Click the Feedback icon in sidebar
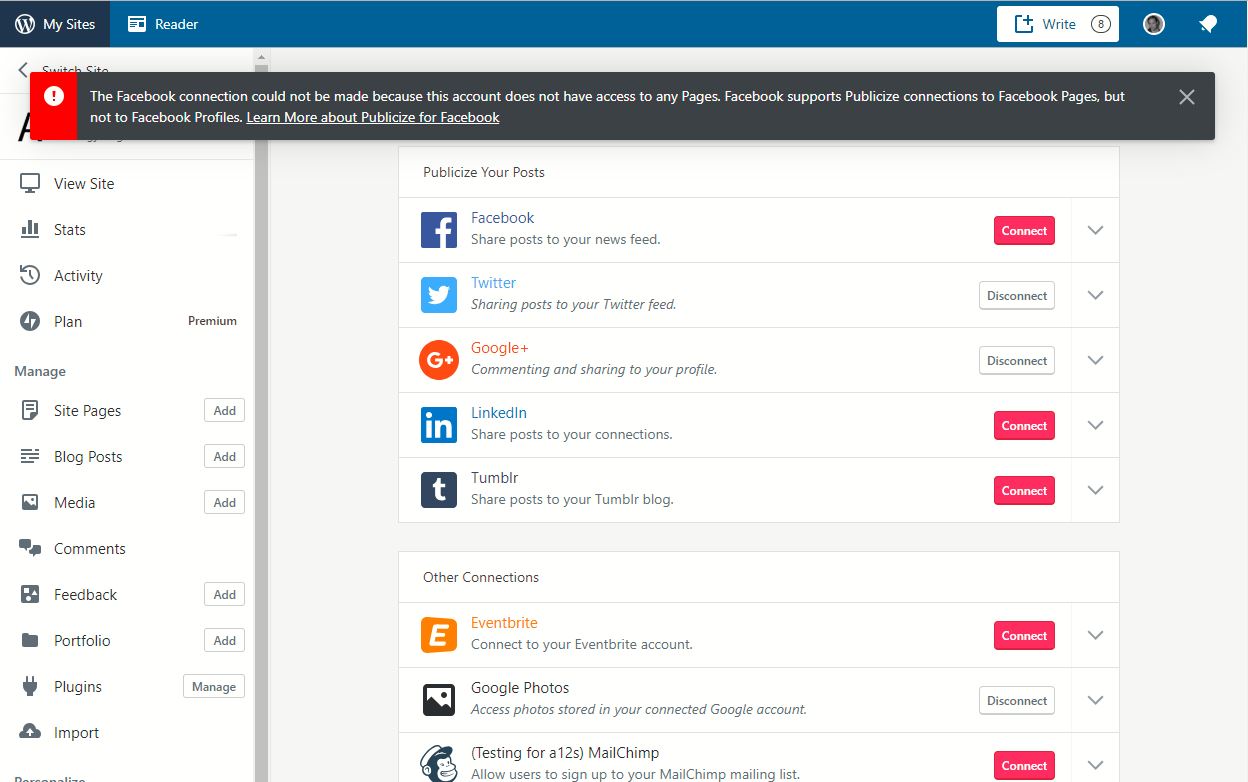 pyautogui.click(x=30, y=594)
